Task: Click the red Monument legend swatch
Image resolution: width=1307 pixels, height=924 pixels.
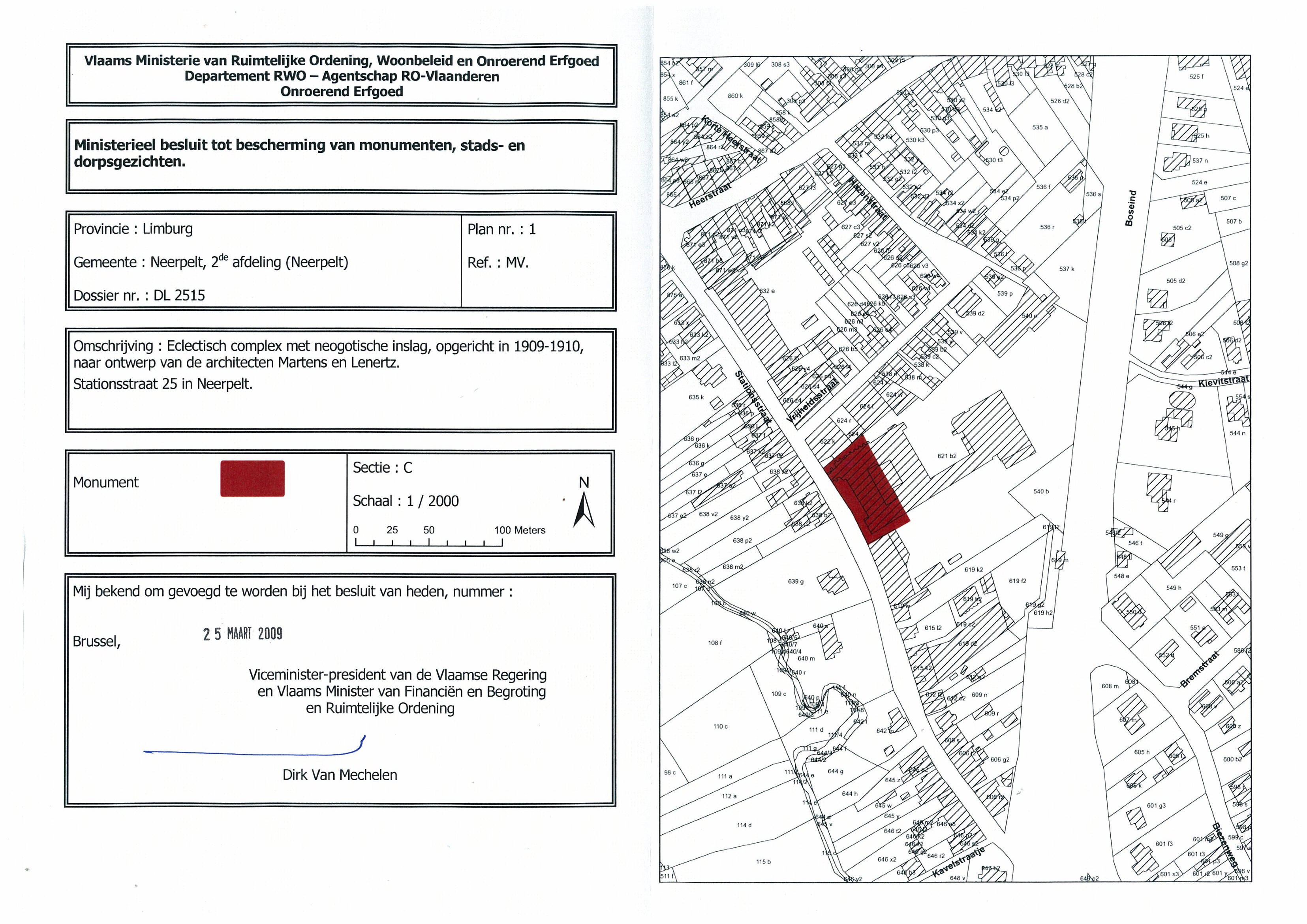Action: coord(252,478)
